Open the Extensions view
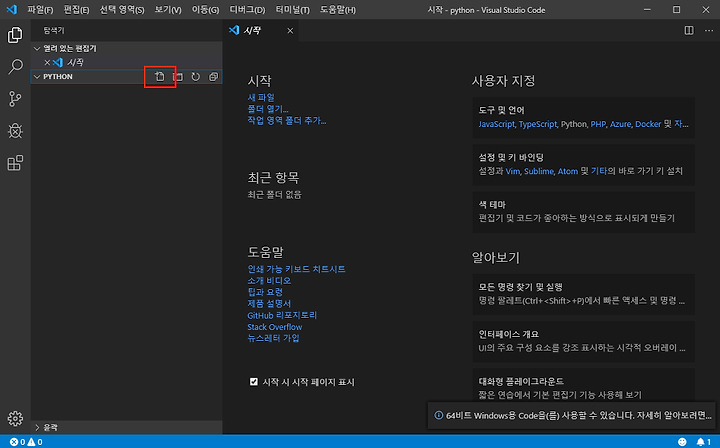 [15, 163]
